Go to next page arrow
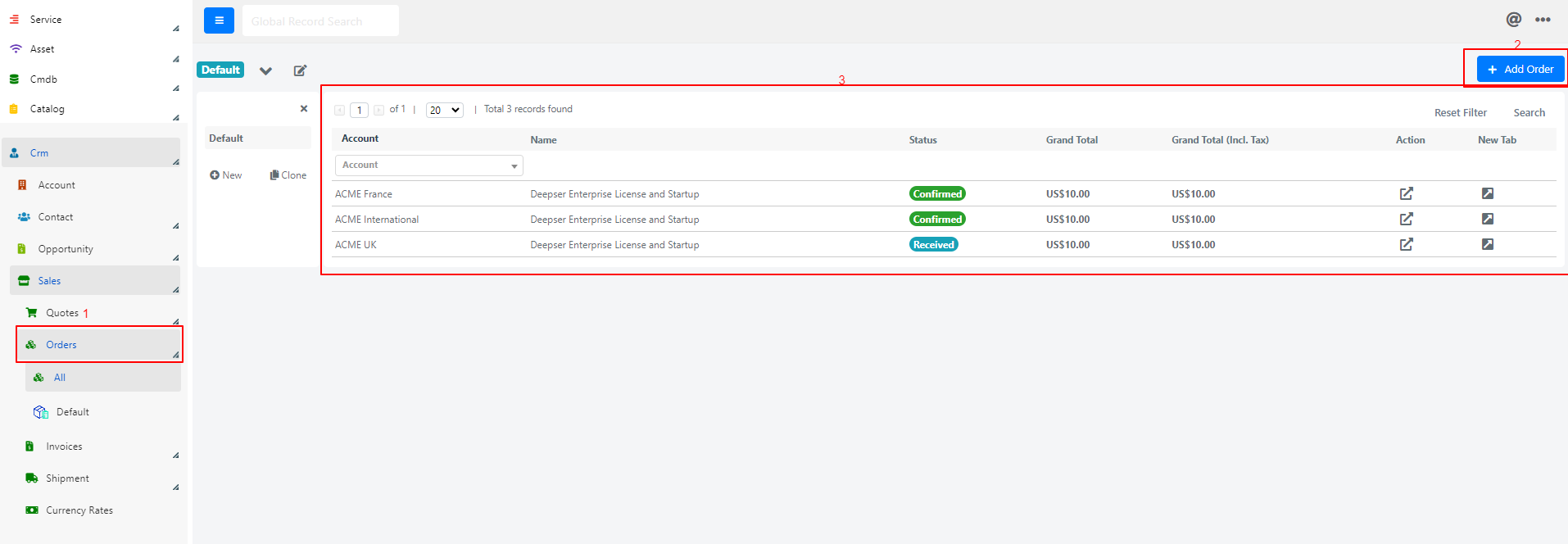The height and width of the screenshot is (544, 1568). pyautogui.click(x=378, y=110)
